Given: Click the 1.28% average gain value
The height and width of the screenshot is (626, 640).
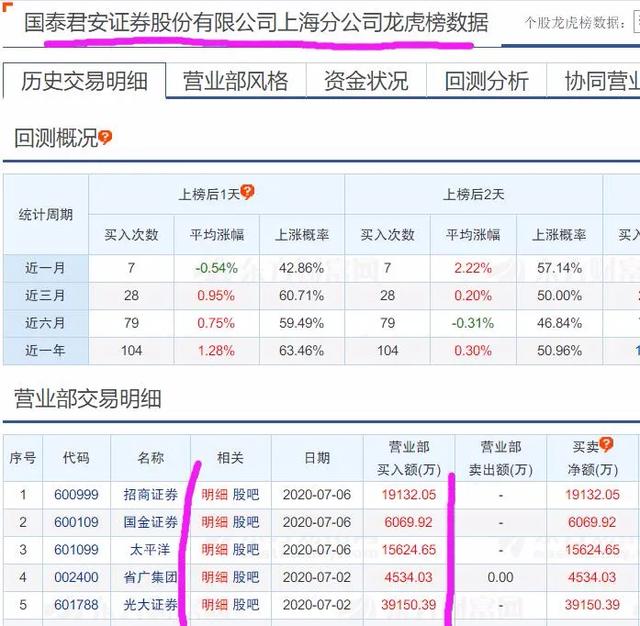Looking at the screenshot, I should click(x=216, y=351).
